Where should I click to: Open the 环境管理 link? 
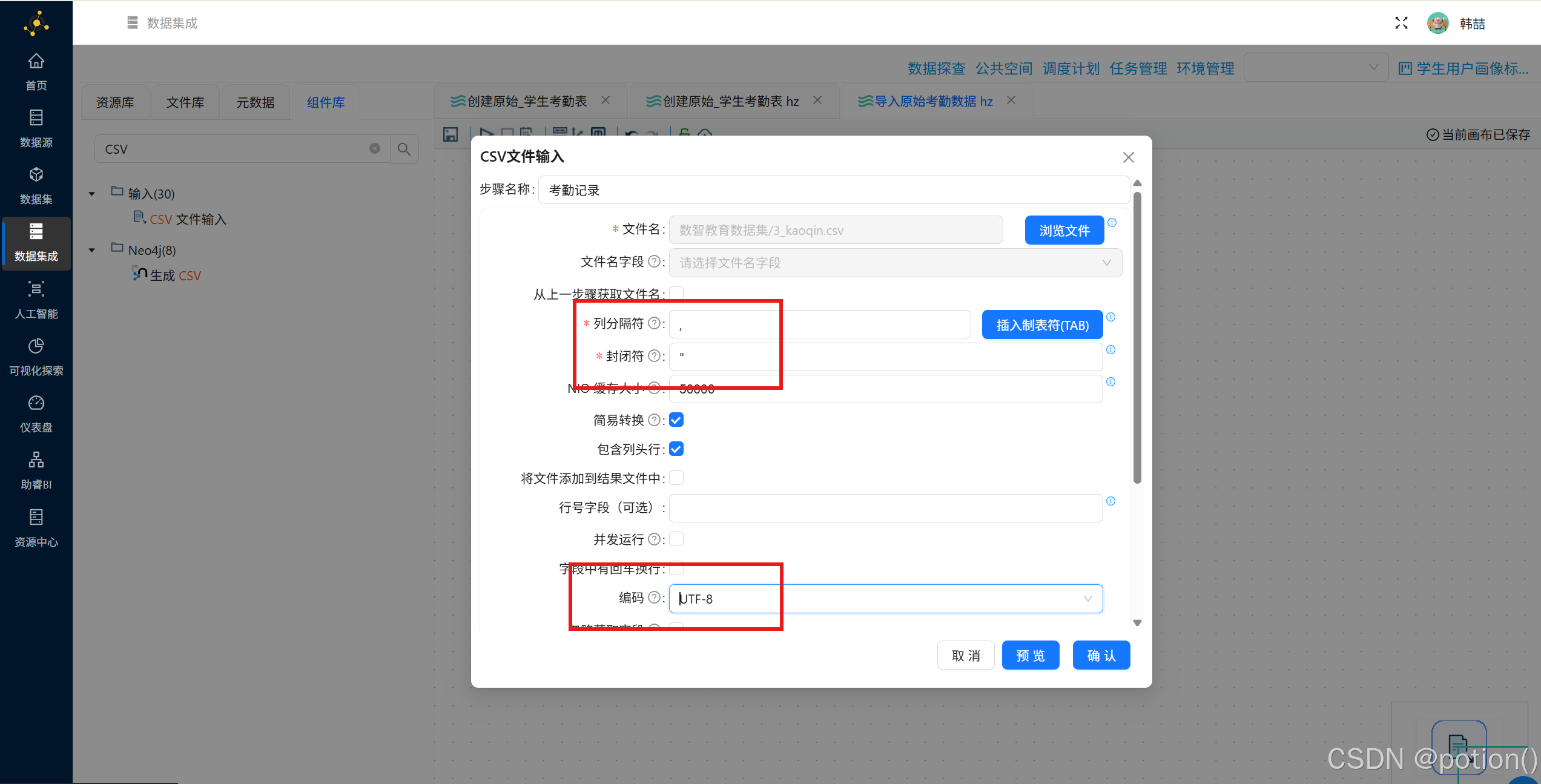coord(1205,68)
